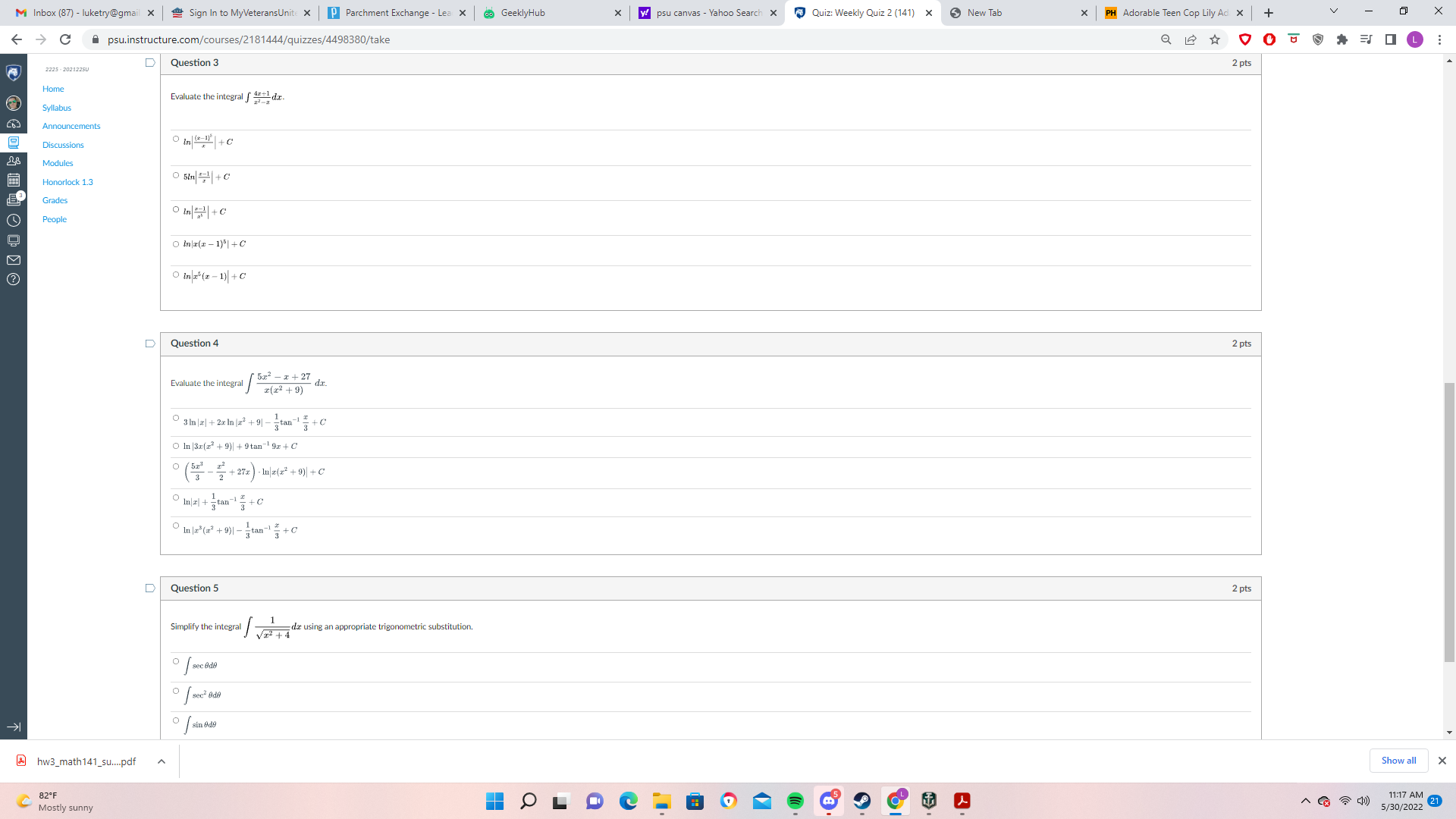Launch Spotify from the taskbar
Viewport: 1456px width, 819px height.
[795, 801]
